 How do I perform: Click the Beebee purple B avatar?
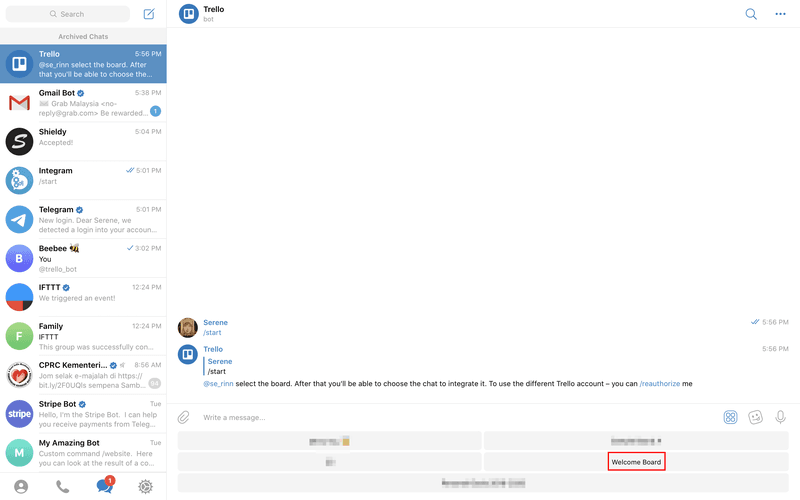(19, 258)
